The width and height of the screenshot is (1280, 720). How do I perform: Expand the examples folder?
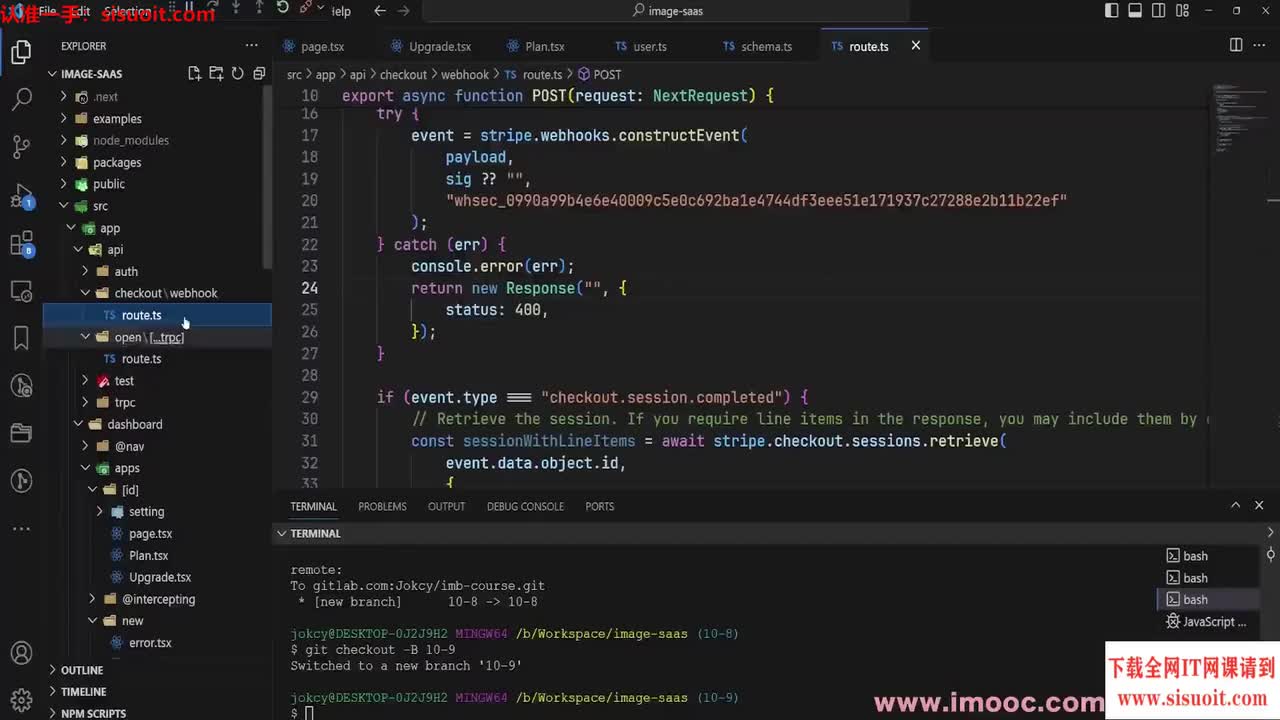[x=64, y=118]
